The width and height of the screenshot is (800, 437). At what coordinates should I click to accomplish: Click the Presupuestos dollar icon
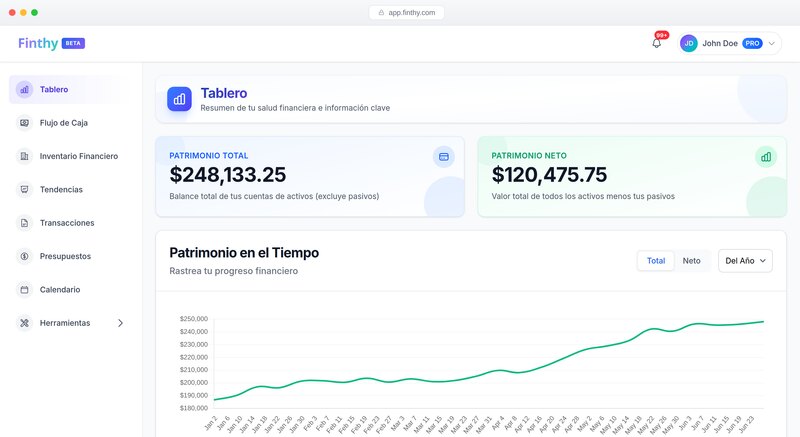(x=24, y=256)
